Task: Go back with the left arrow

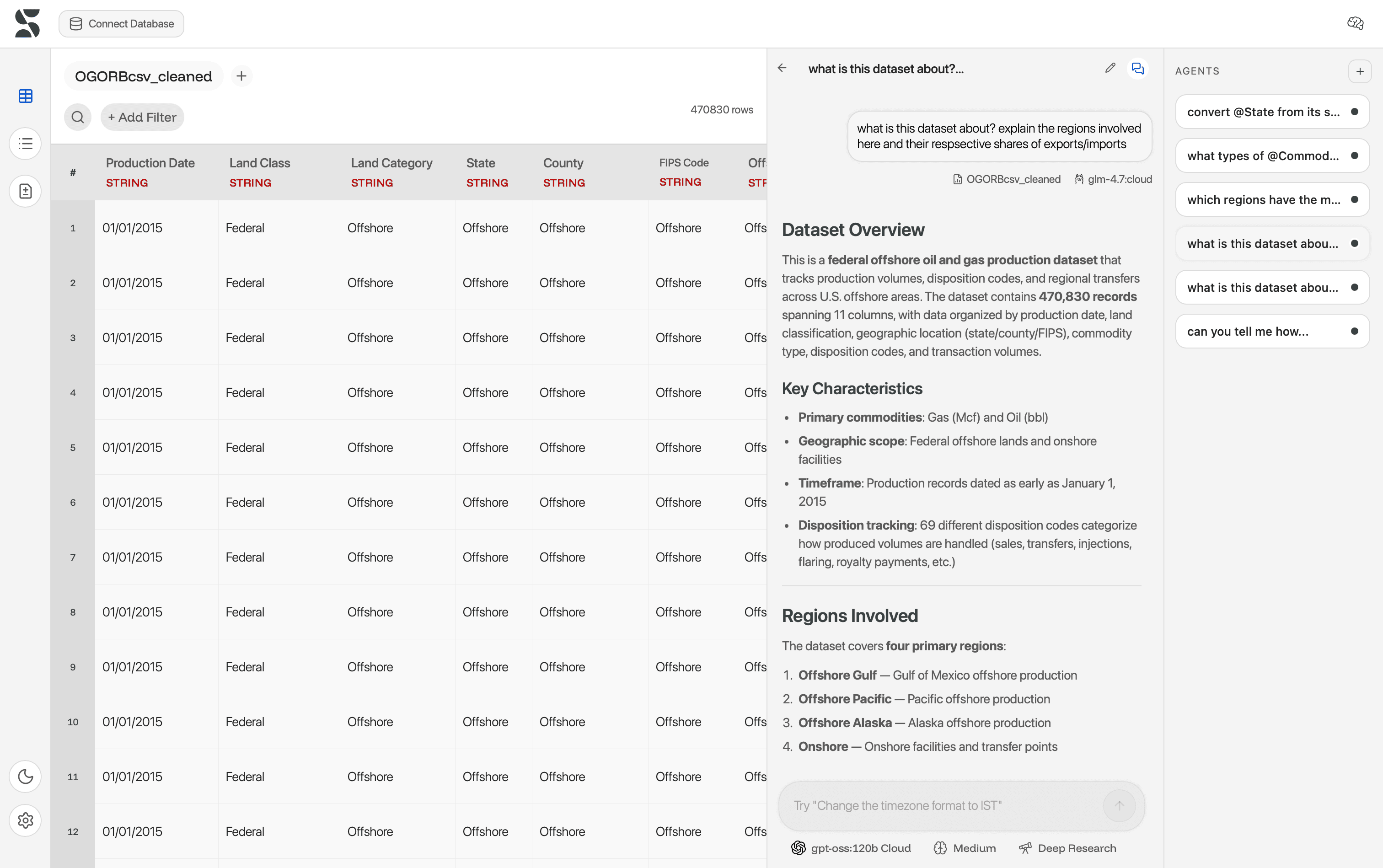Action: [782, 68]
